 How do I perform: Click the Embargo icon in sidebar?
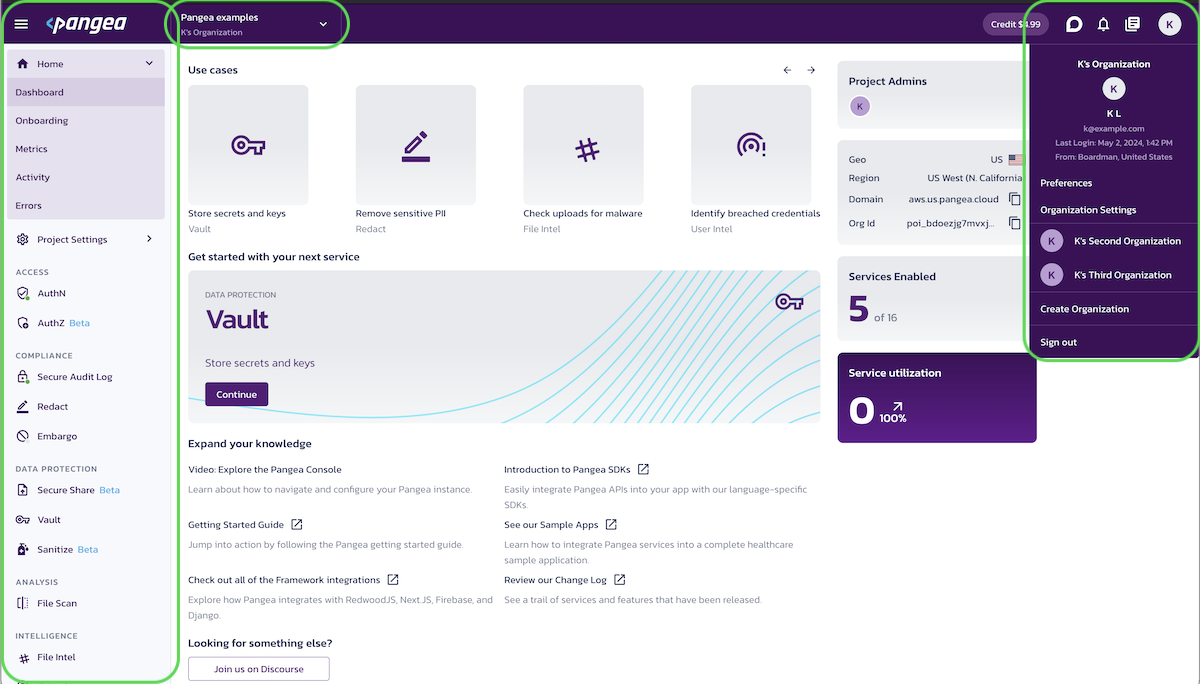tap(23, 436)
